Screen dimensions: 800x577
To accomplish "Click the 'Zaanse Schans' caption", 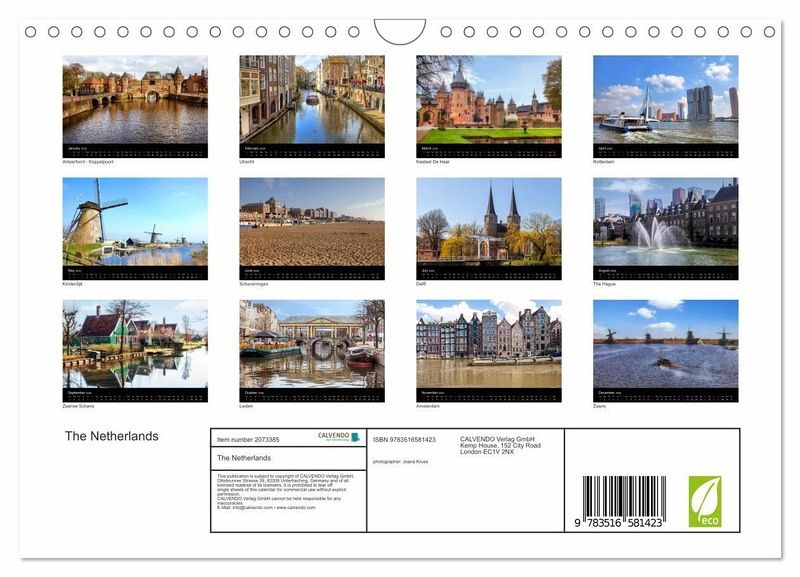I will [x=78, y=406].
